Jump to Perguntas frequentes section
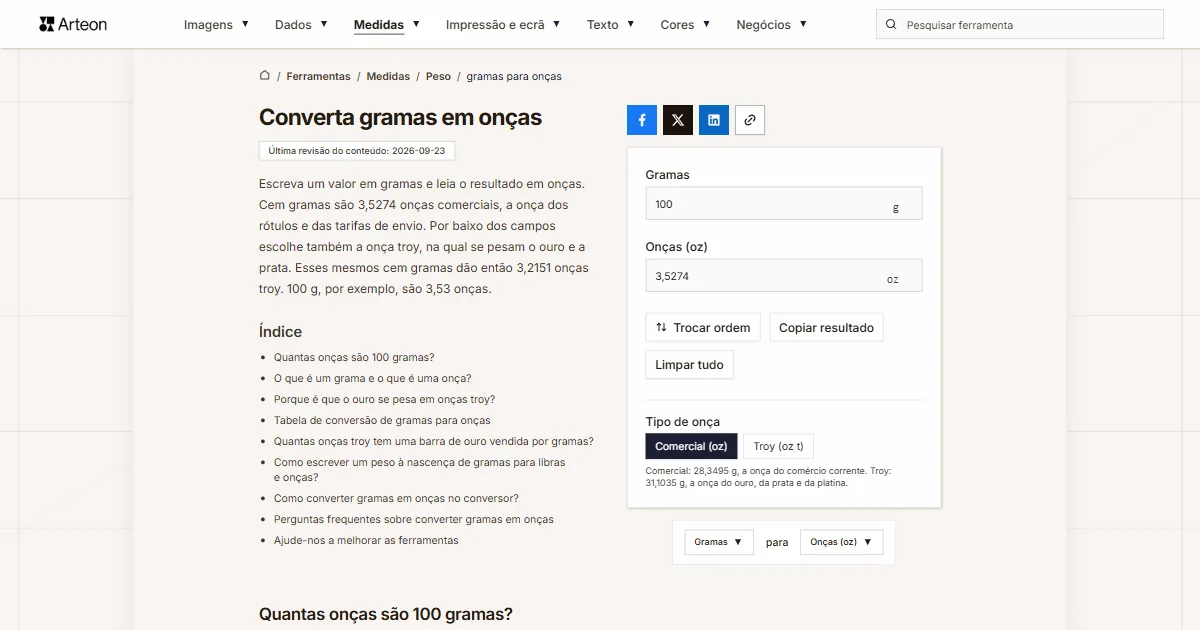 coord(414,519)
